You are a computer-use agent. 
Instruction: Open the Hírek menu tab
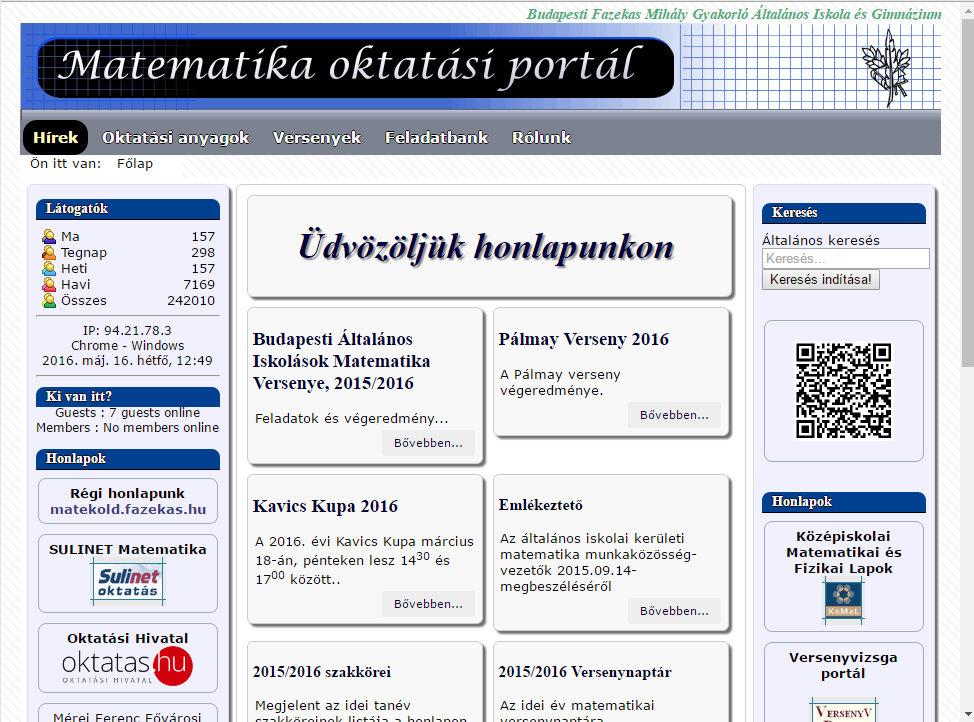(x=55, y=138)
